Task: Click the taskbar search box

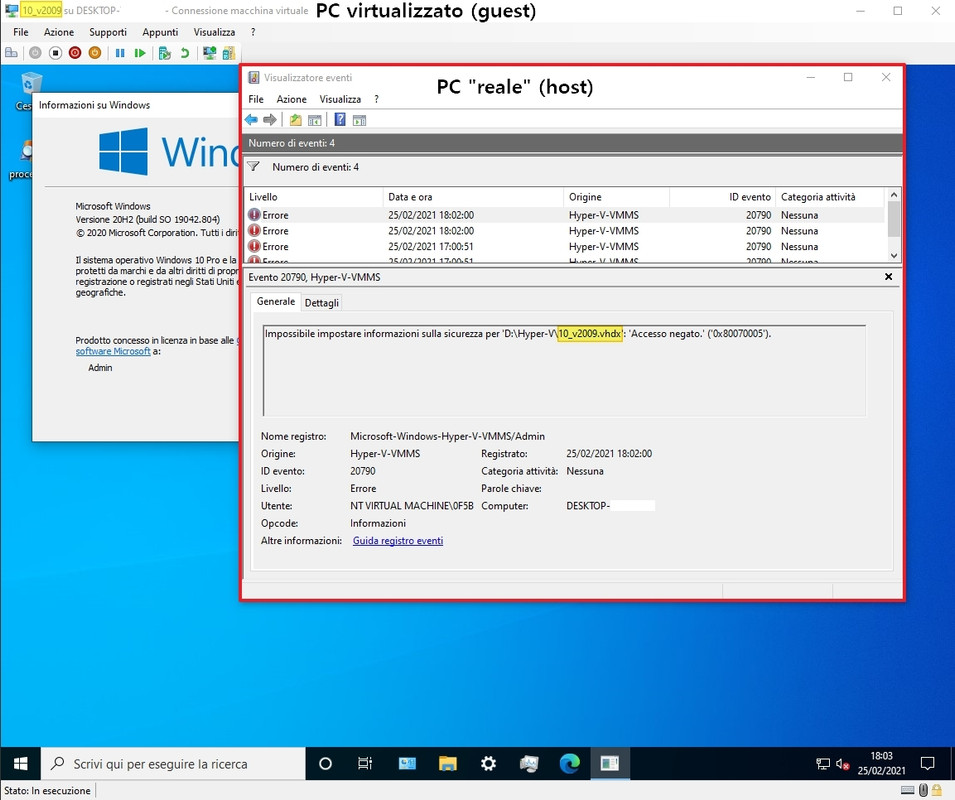Action: pyautogui.click(x=173, y=763)
